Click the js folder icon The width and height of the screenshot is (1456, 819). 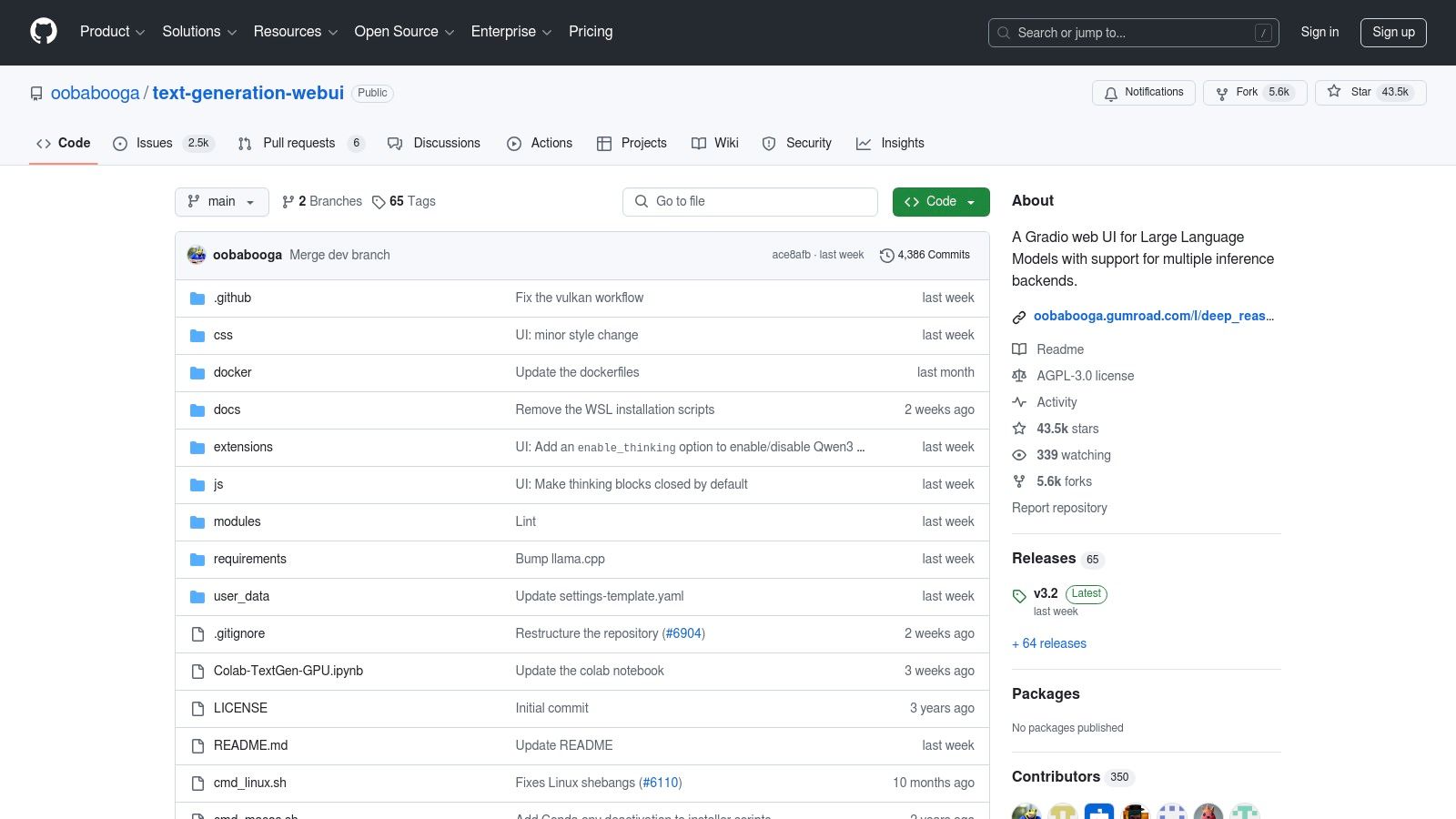point(197,485)
